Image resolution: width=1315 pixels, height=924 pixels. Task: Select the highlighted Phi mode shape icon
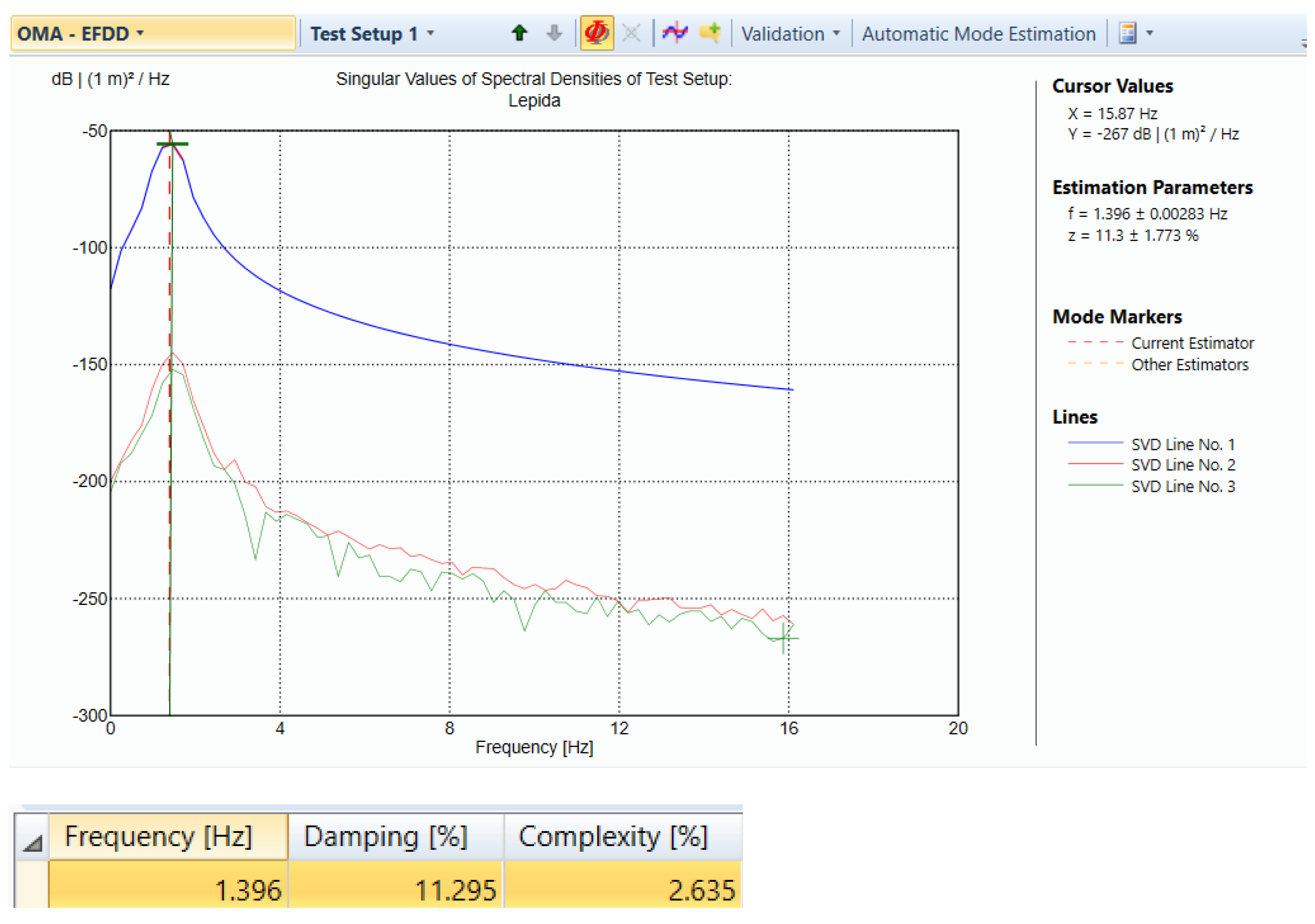tap(597, 33)
